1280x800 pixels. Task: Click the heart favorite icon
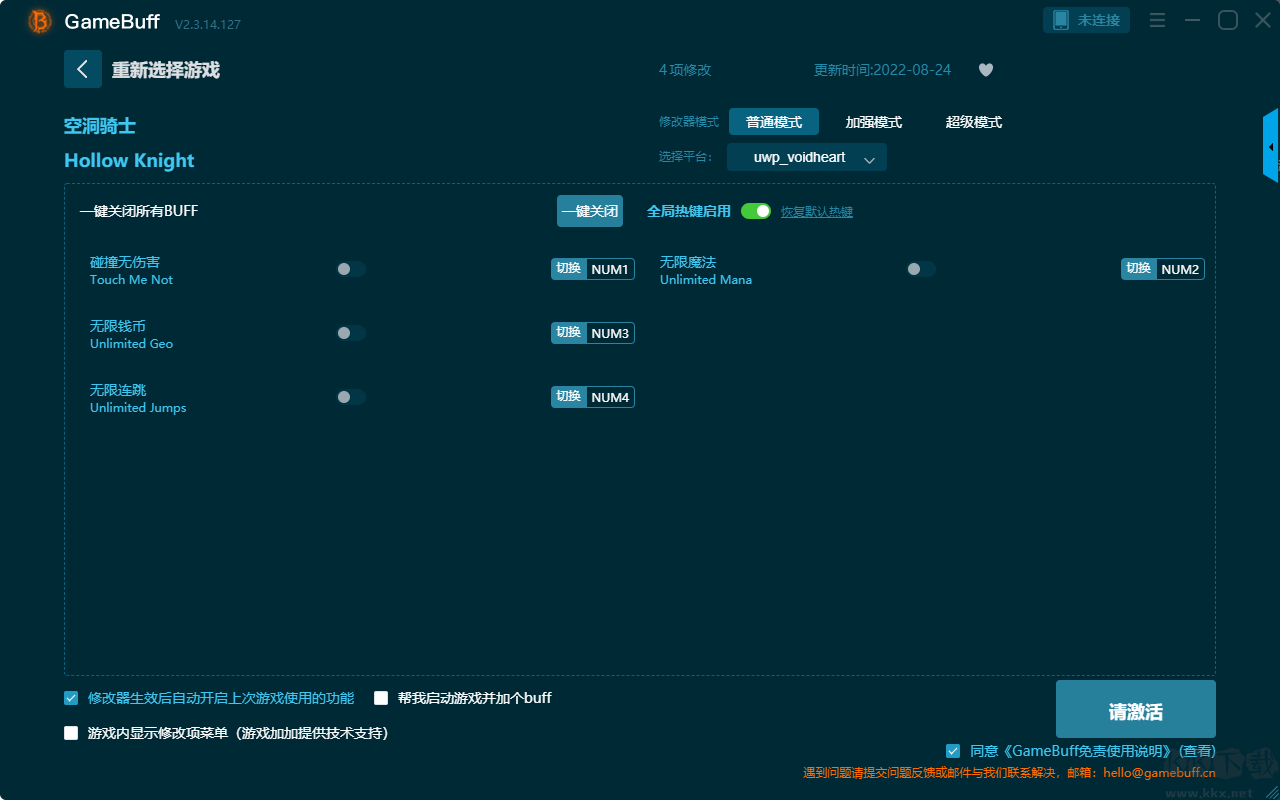click(985, 70)
